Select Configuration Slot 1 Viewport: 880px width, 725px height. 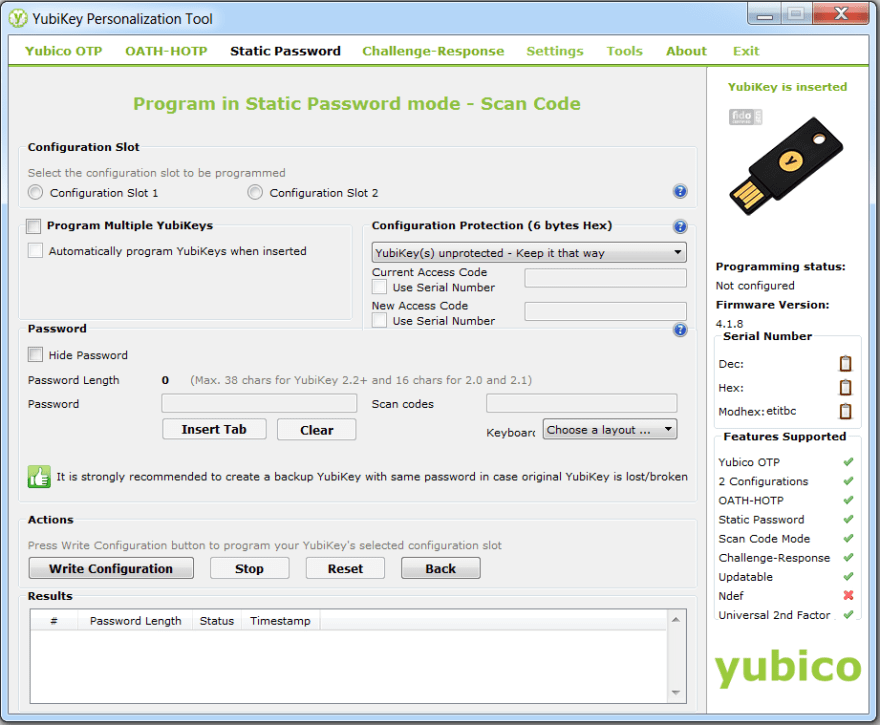pos(35,192)
